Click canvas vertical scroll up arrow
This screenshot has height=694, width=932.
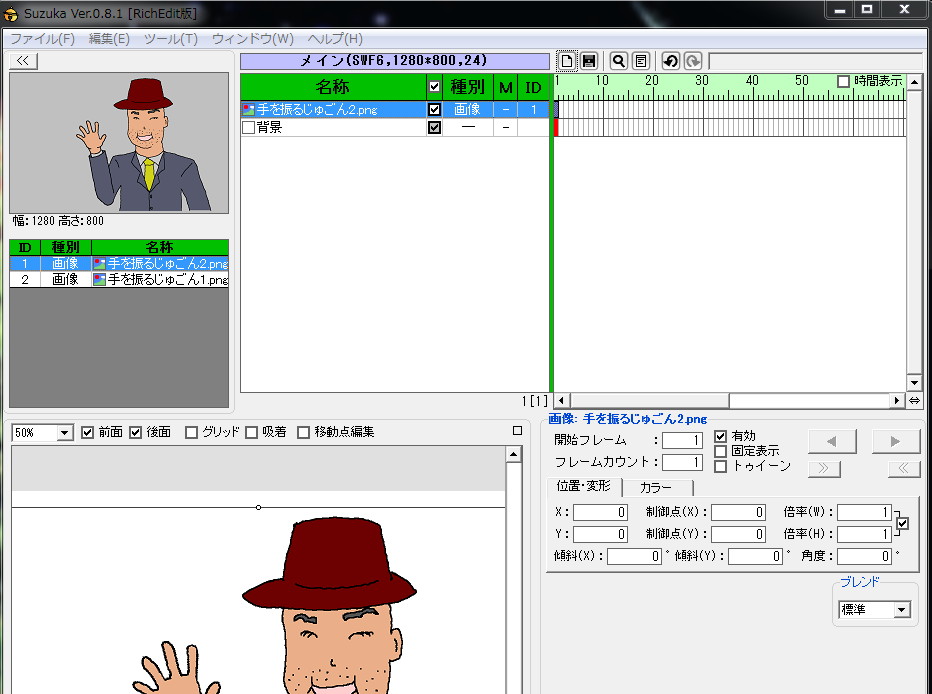514,455
